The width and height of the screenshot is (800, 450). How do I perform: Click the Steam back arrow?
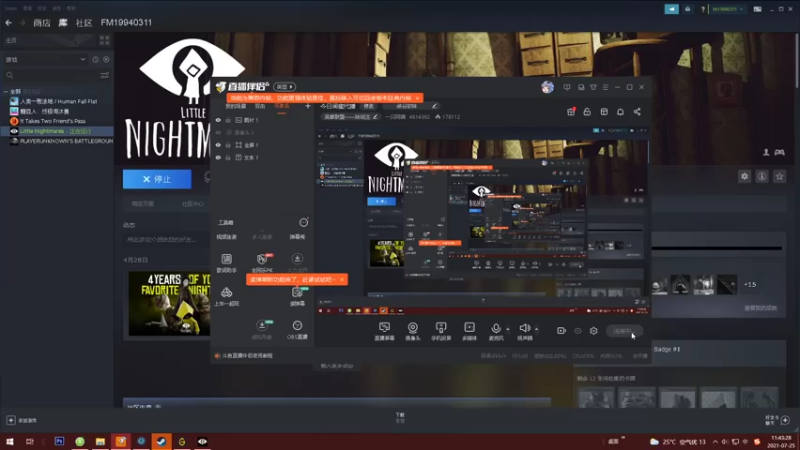click(x=8, y=23)
